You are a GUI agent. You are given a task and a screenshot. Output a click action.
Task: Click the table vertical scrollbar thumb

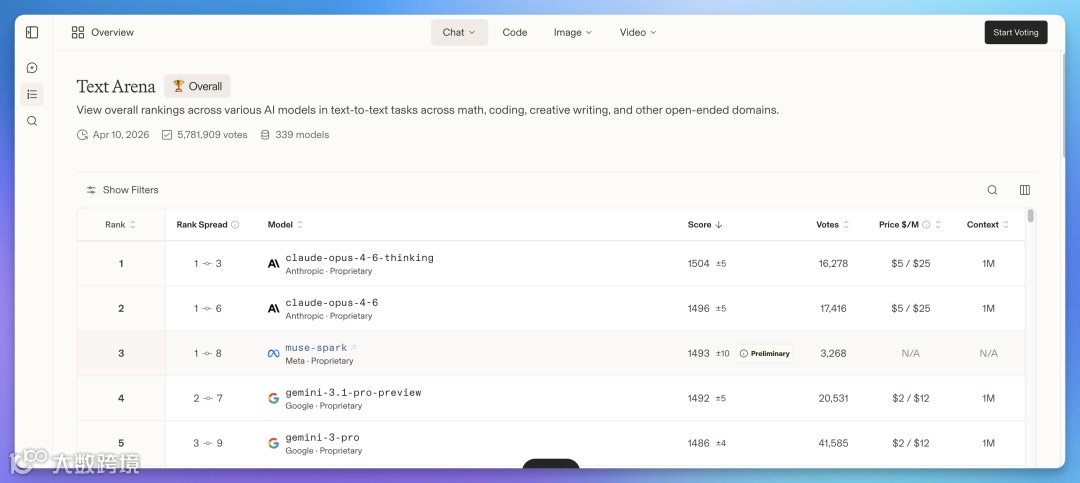pos(1030,216)
